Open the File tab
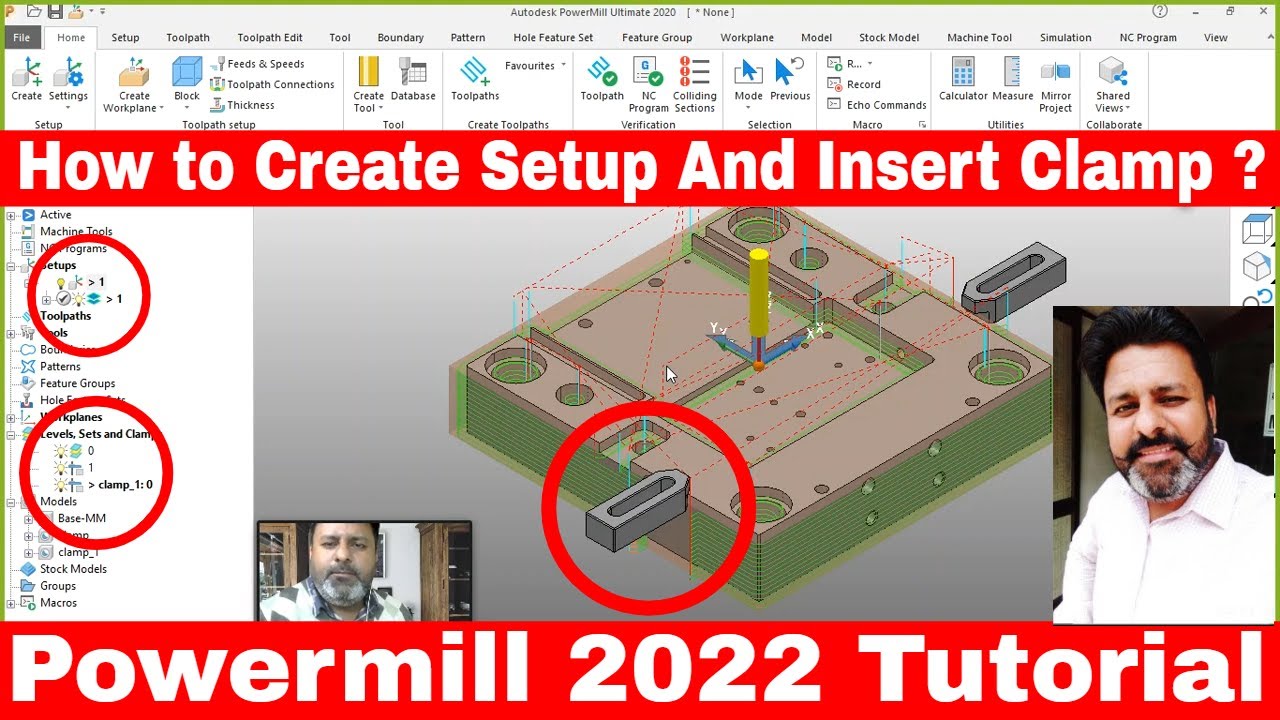 [21, 37]
